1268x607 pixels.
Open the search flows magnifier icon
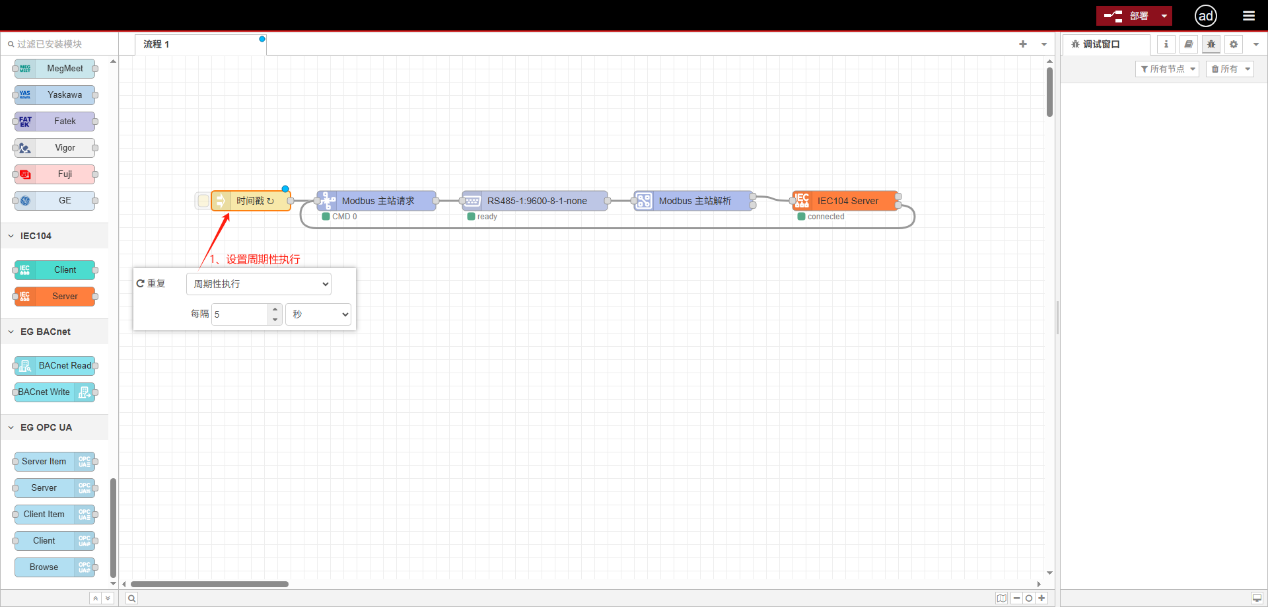pos(131,598)
